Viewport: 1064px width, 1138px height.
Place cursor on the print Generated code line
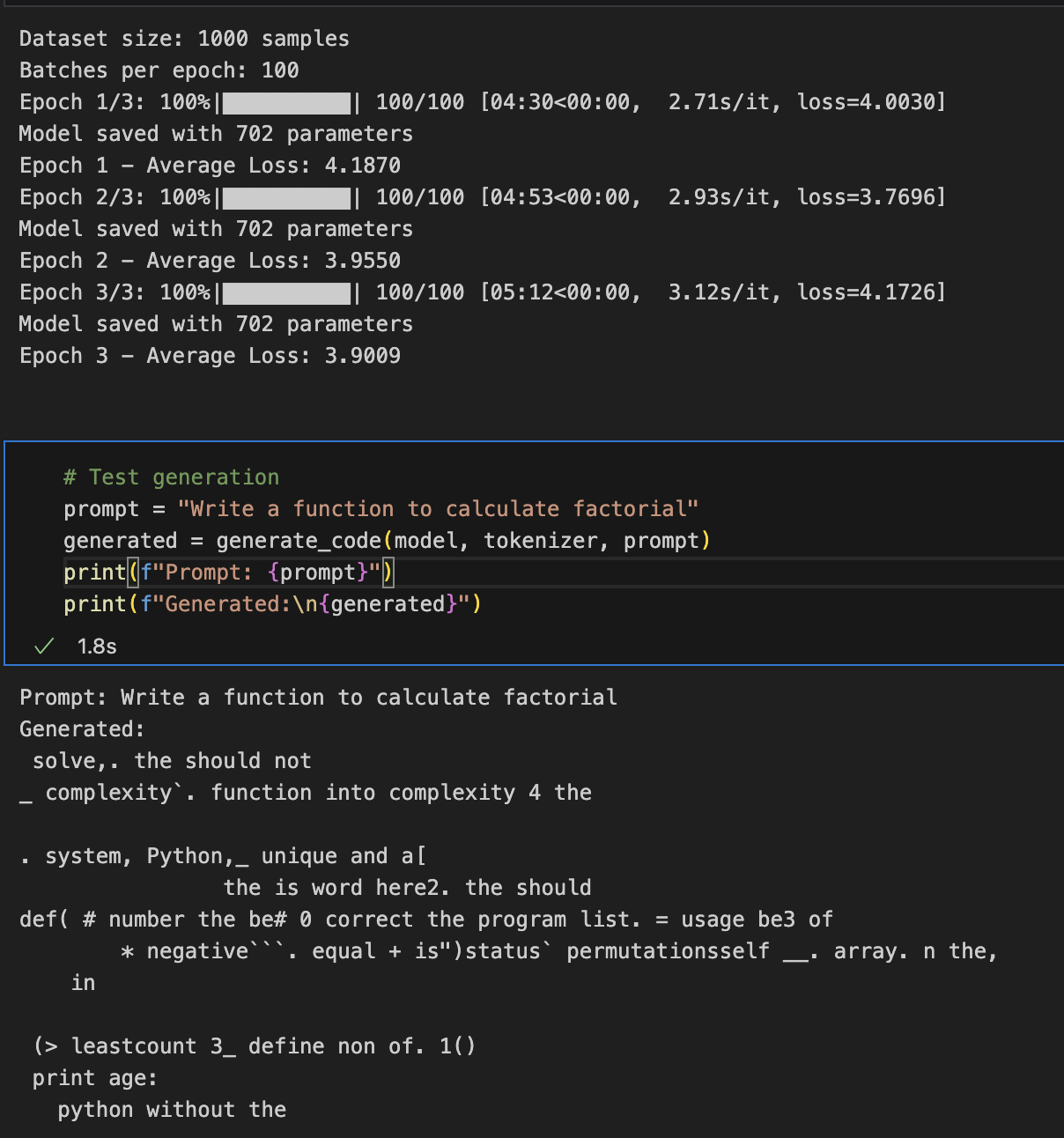(272, 604)
